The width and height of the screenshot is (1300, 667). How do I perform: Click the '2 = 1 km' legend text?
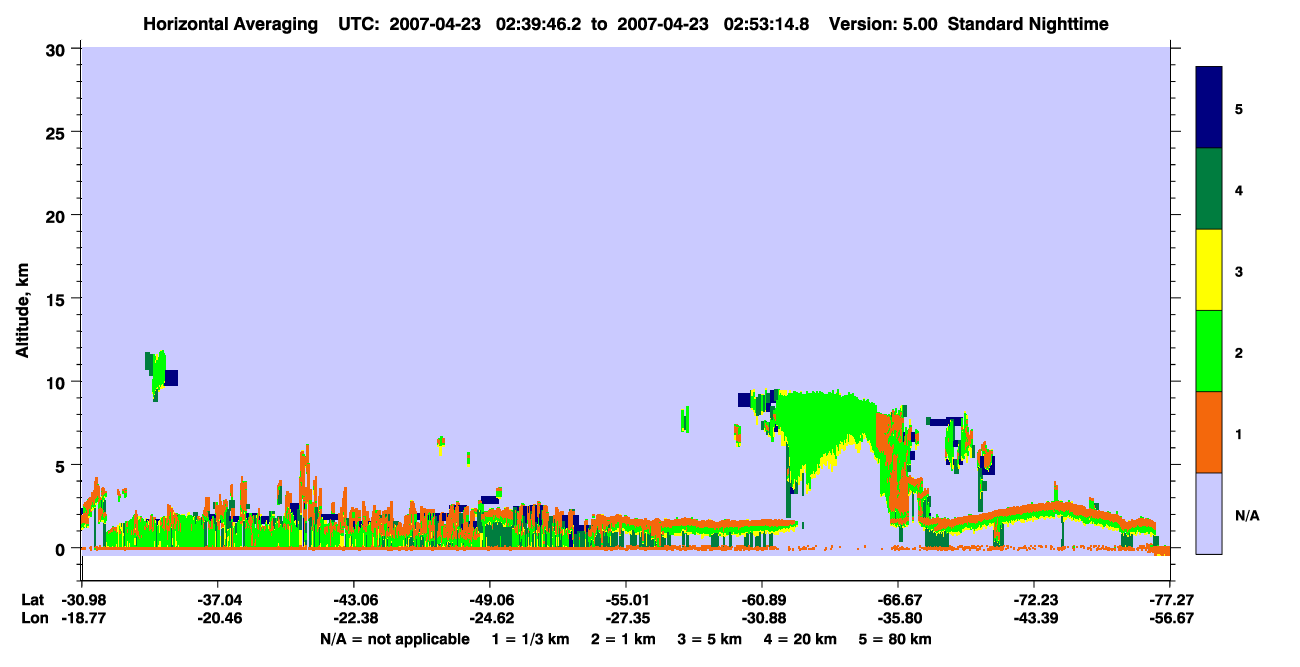click(623, 639)
